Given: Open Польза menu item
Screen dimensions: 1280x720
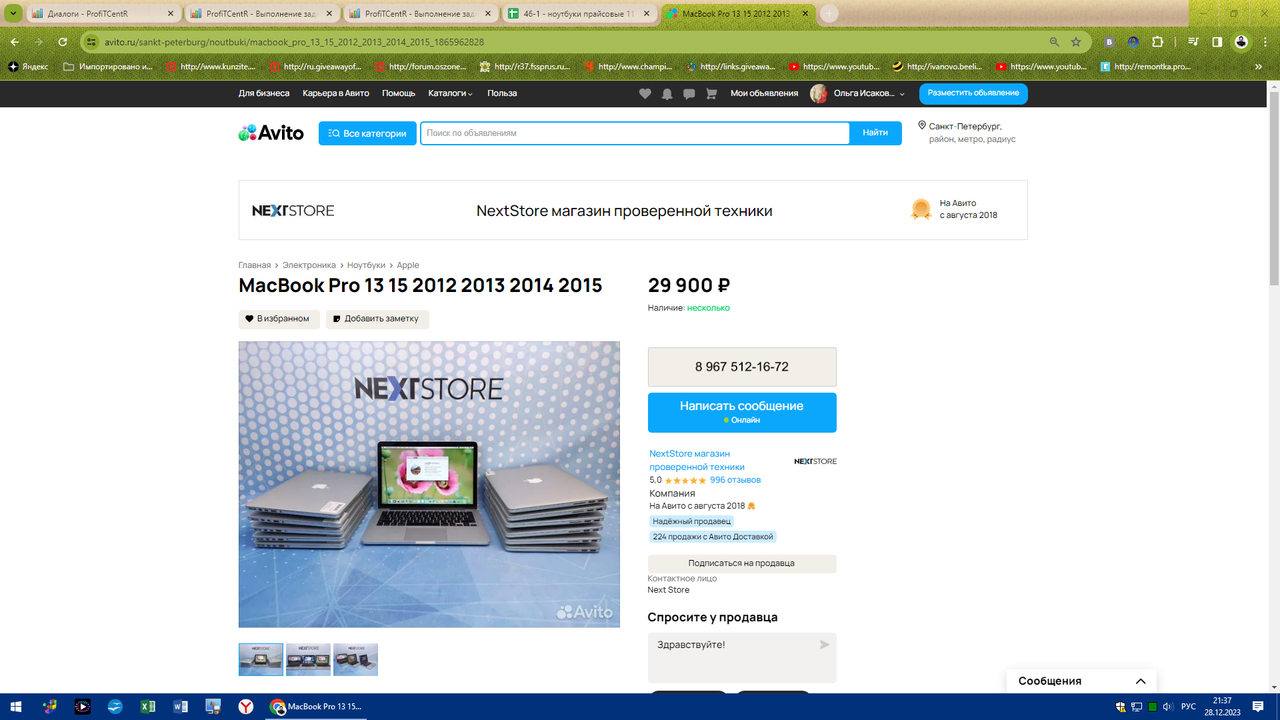Looking at the screenshot, I should pos(502,93).
